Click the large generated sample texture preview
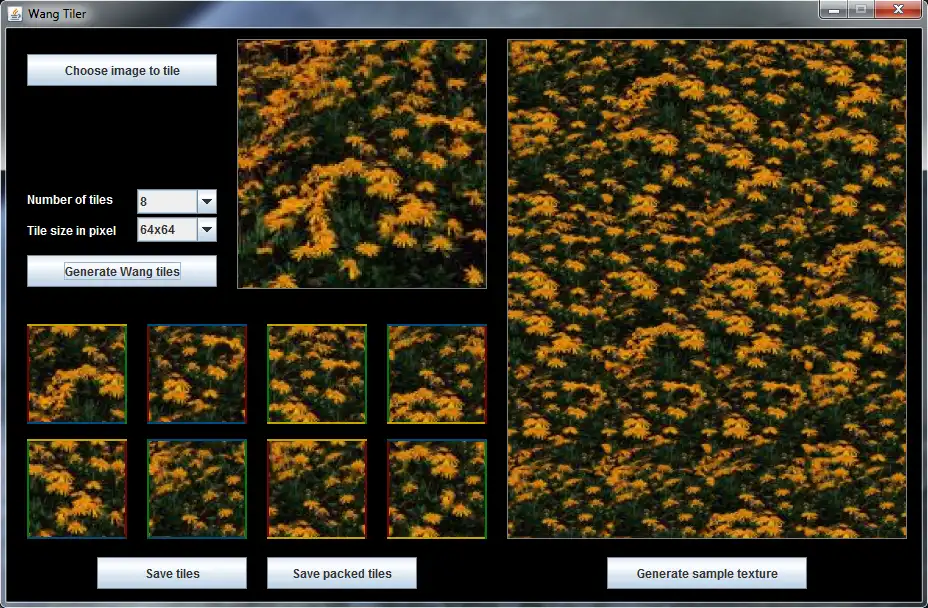This screenshot has width=928, height=608. (x=707, y=289)
